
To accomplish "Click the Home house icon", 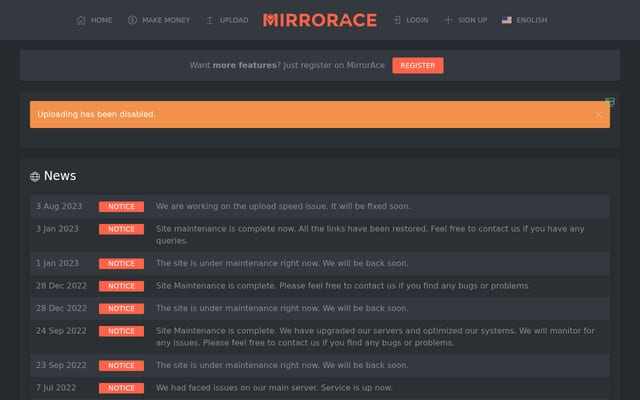I will coord(81,20).
